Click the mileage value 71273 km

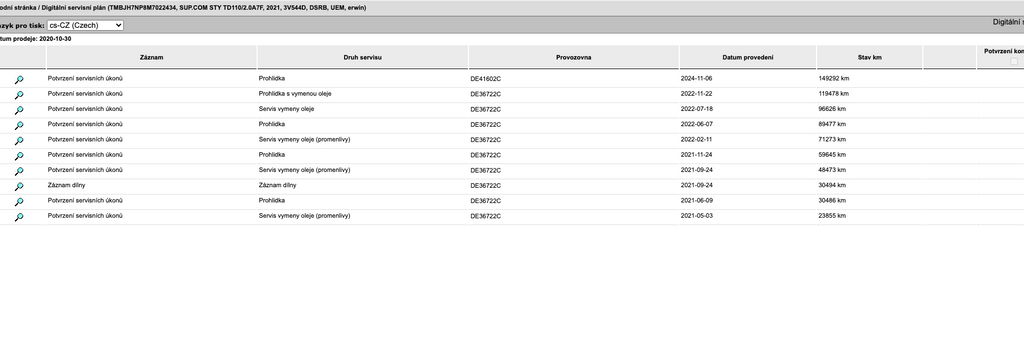pyautogui.click(x=832, y=139)
